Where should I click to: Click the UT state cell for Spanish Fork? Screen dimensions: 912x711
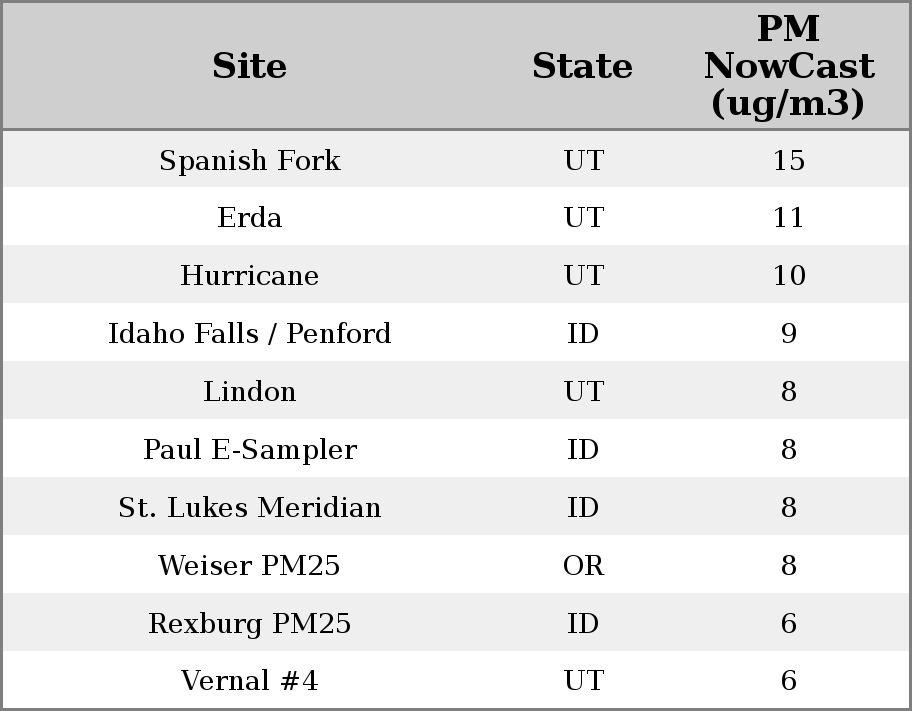[x=583, y=160]
